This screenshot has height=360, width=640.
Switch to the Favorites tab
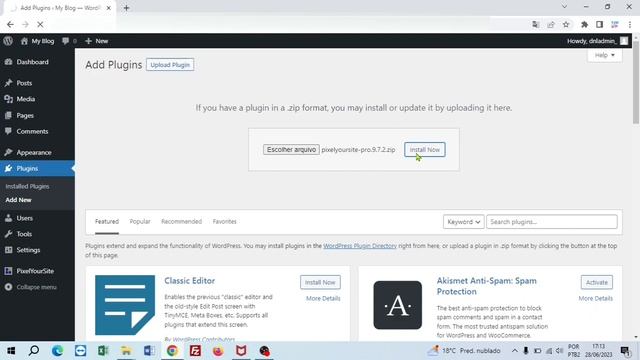point(224,222)
